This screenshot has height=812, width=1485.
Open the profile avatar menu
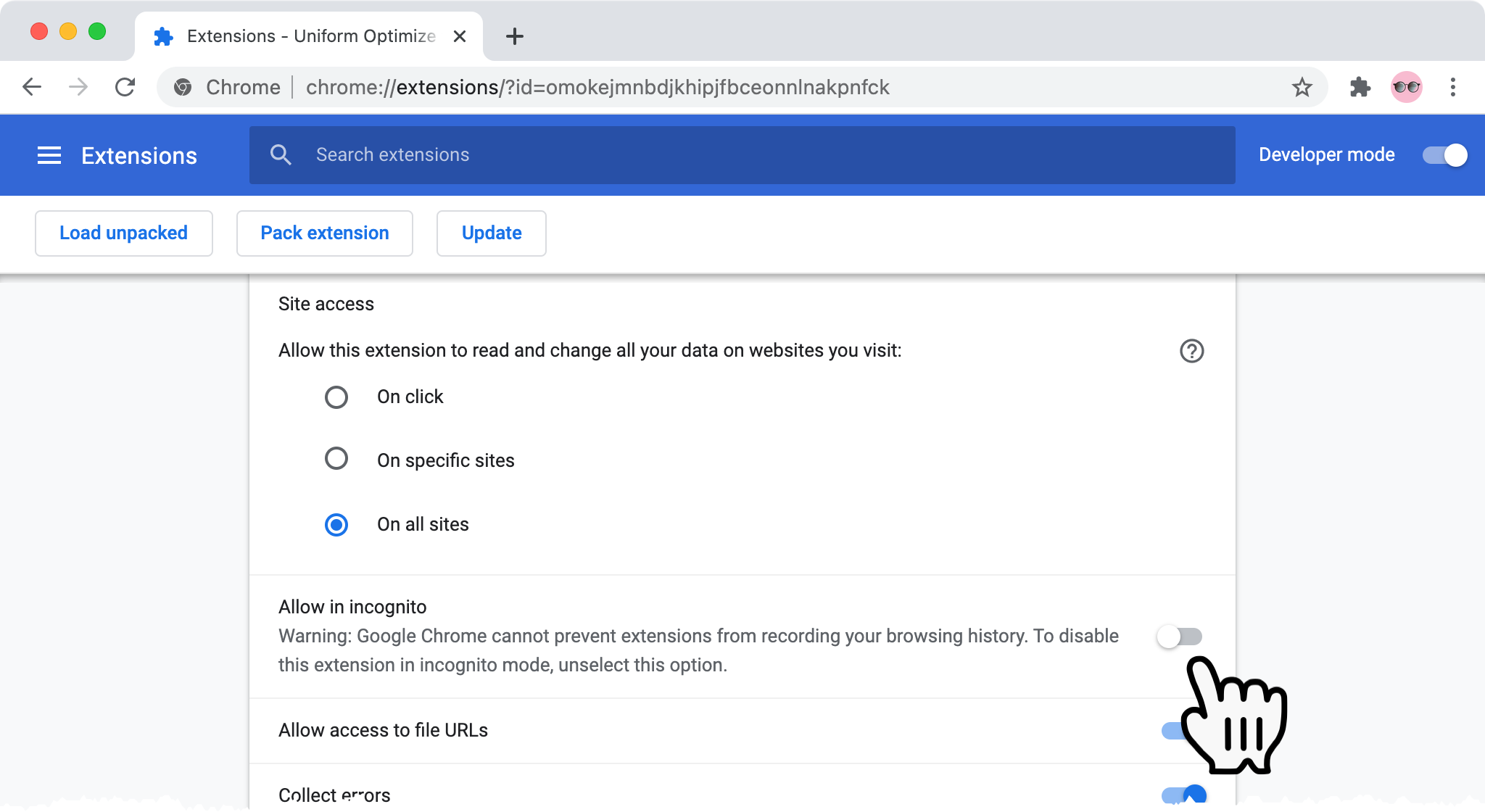1407,87
